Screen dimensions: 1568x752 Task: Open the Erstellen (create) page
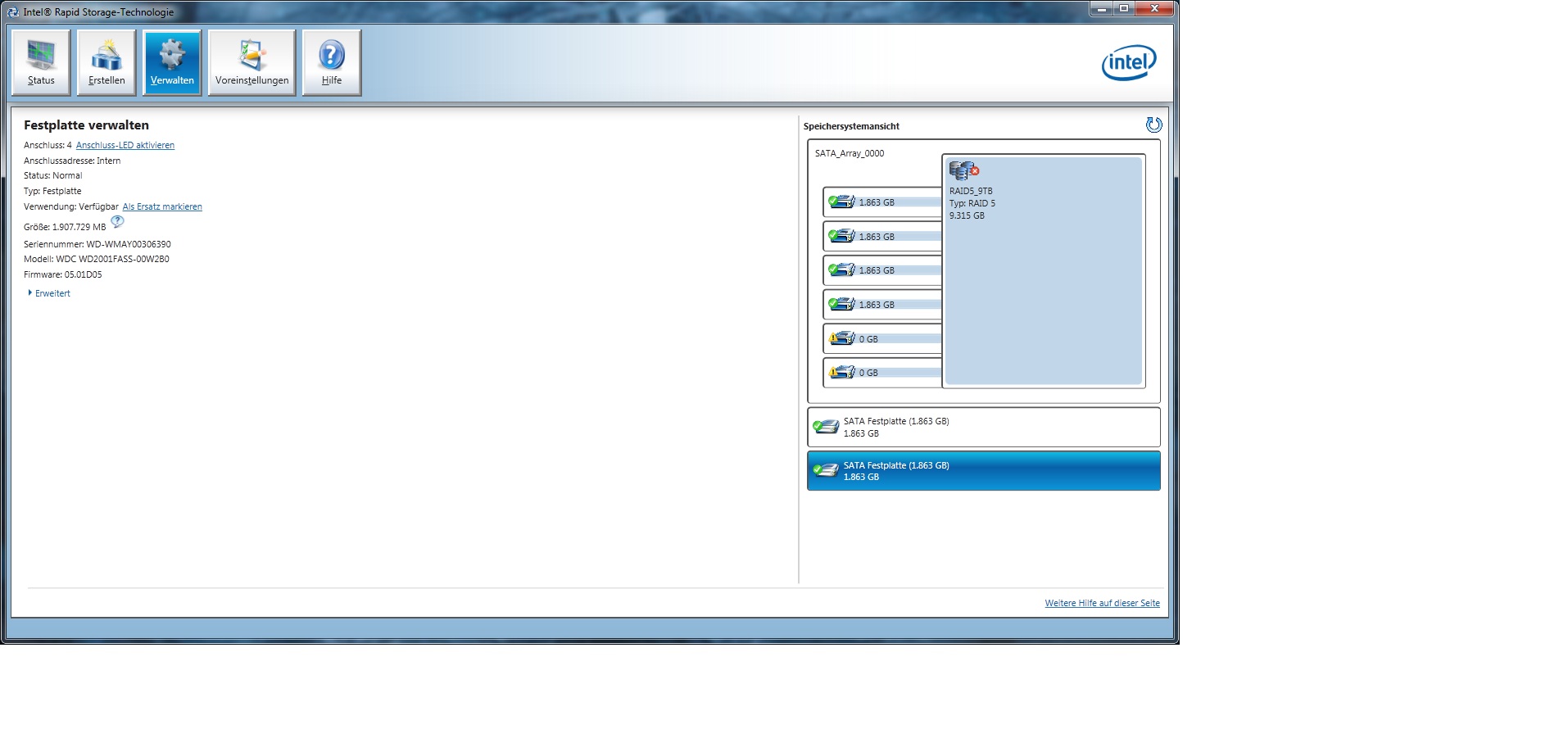point(106,63)
